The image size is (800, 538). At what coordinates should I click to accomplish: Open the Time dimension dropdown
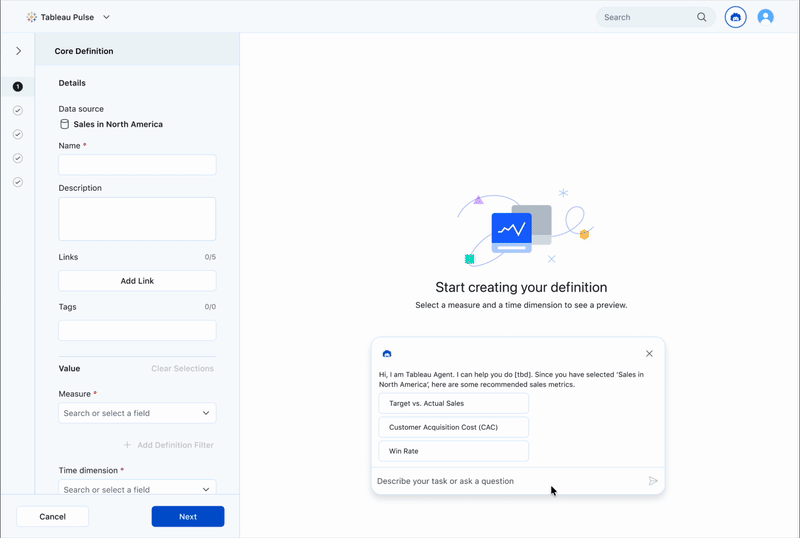pos(137,488)
